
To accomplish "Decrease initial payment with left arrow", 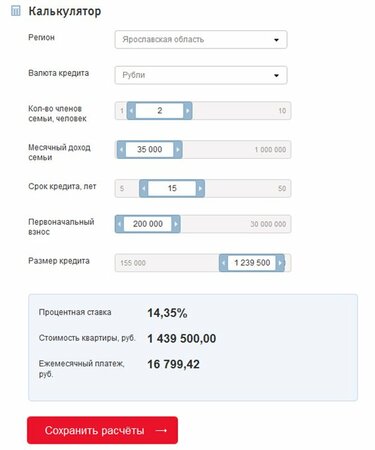I will (x=119, y=224).
